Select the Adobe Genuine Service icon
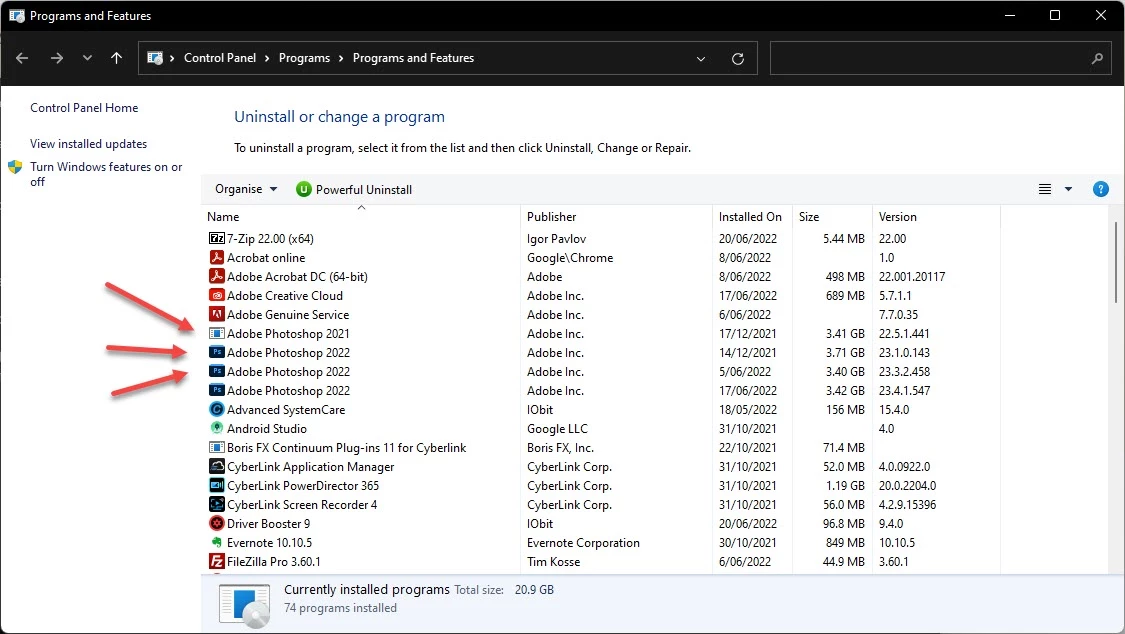Image resolution: width=1125 pixels, height=634 pixels. 216,314
